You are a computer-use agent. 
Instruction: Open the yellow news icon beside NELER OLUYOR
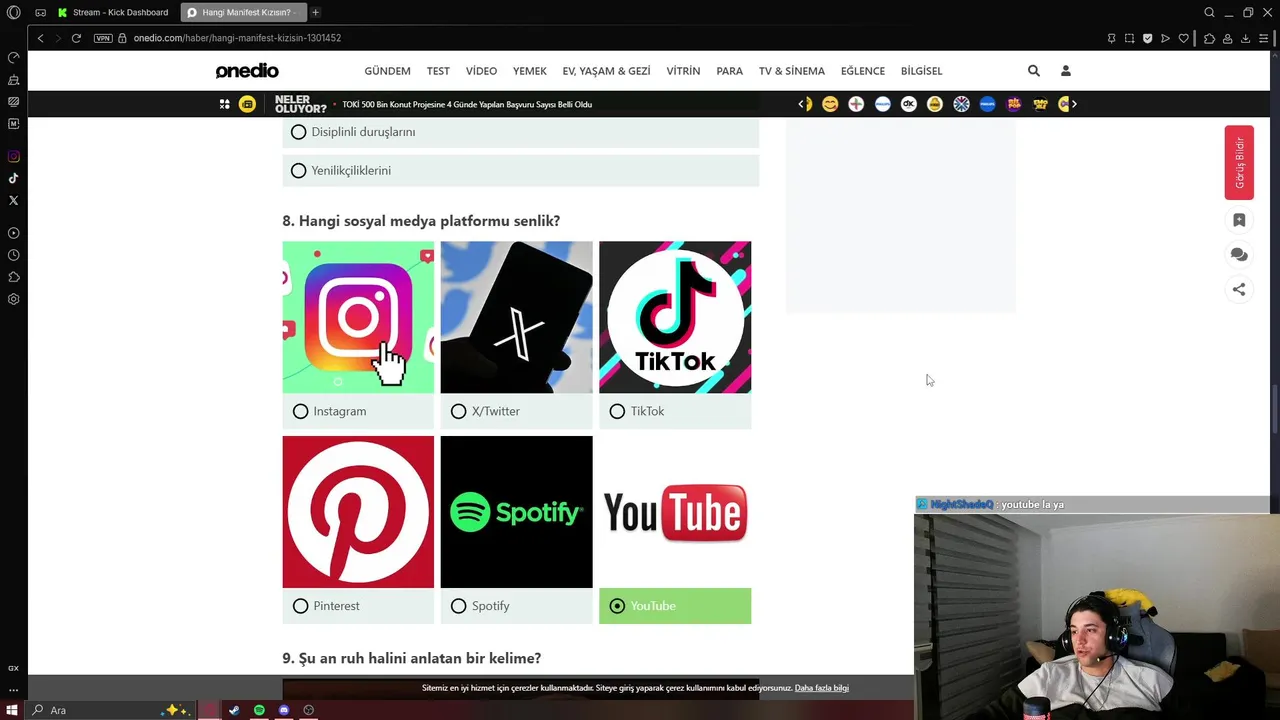tap(247, 104)
